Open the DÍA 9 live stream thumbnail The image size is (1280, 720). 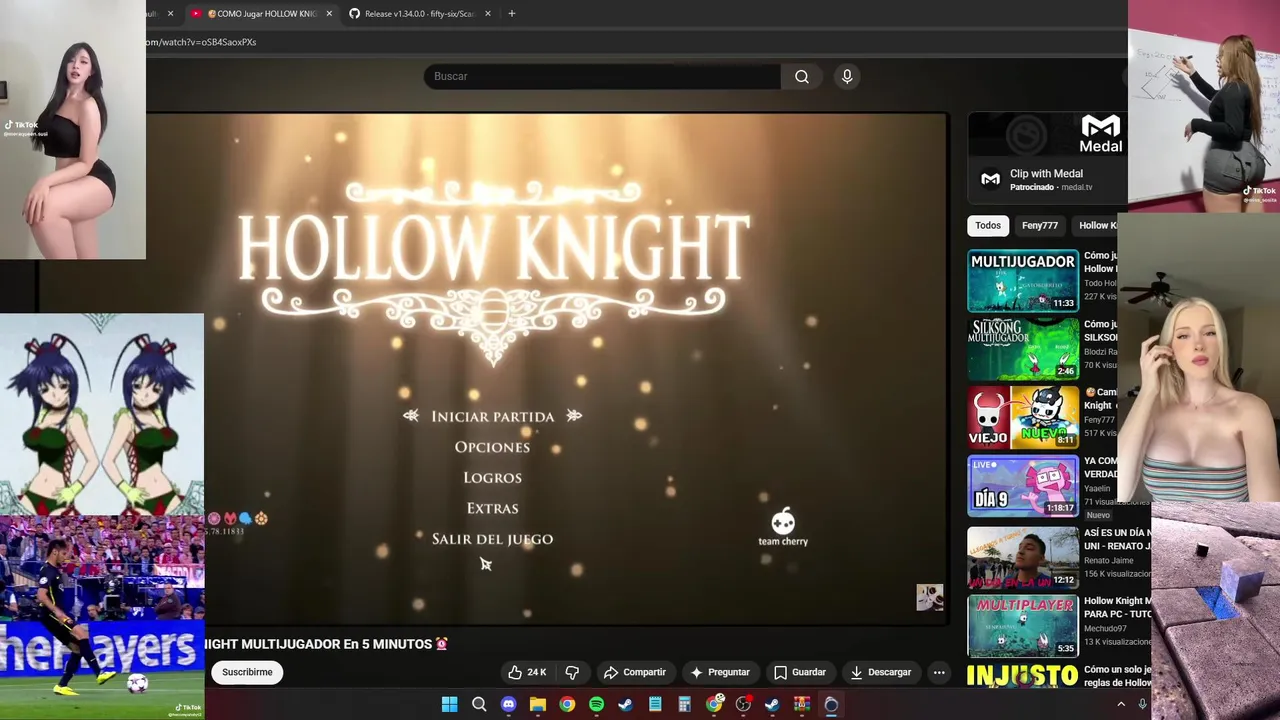click(1023, 486)
